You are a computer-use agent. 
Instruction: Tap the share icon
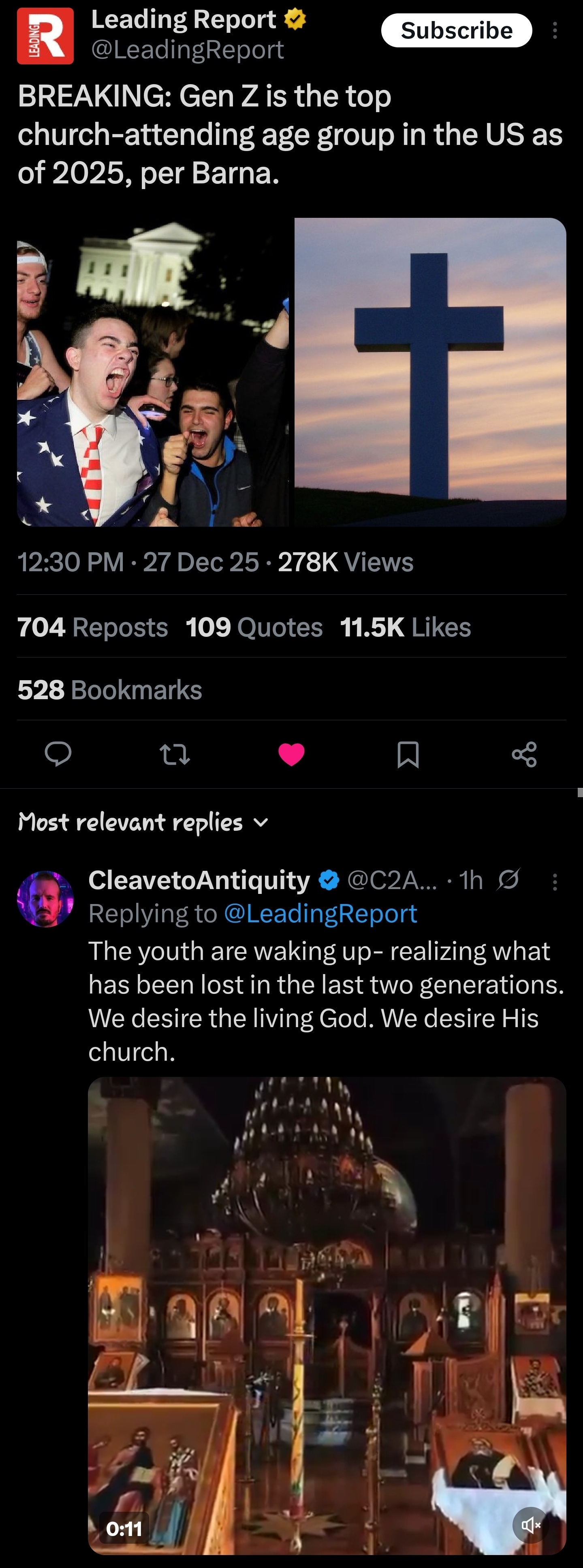(x=524, y=754)
